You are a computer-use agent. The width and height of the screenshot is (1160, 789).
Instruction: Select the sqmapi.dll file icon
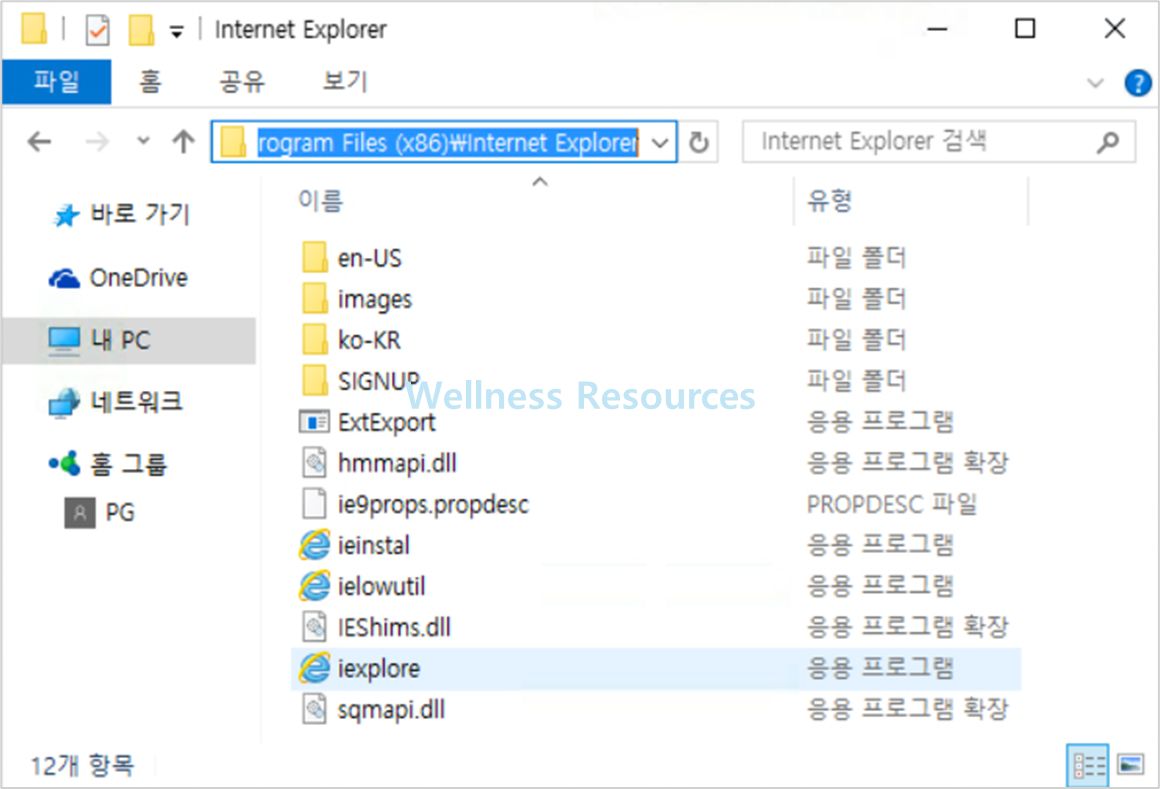[x=314, y=709]
